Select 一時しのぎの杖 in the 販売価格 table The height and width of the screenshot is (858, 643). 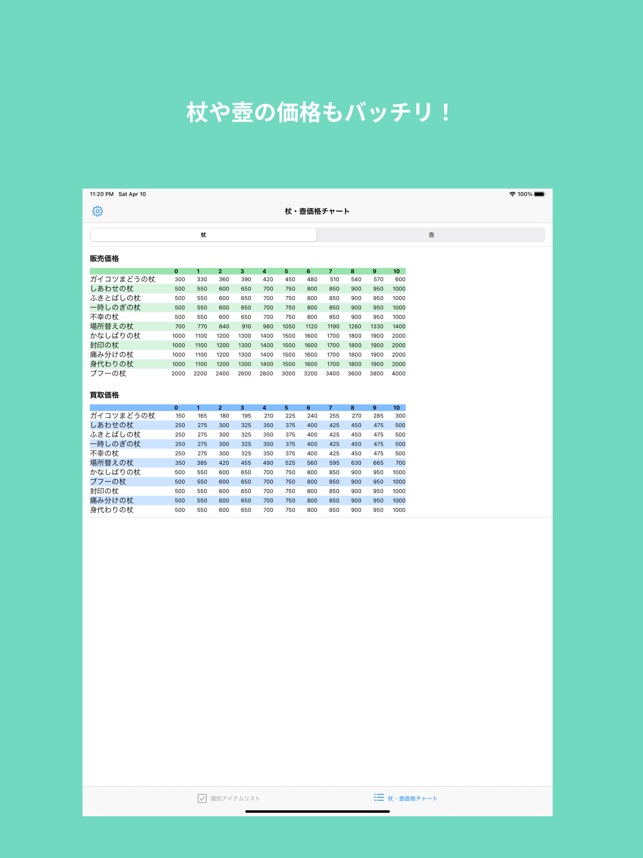pyautogui.click(x=115, y=308)
